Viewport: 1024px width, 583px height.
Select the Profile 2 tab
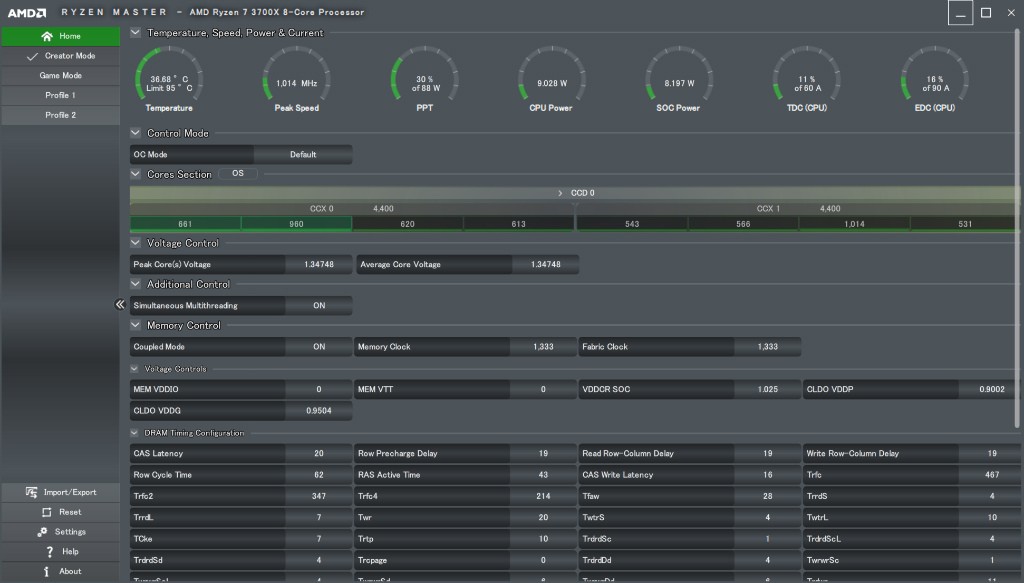coord(60,115)
